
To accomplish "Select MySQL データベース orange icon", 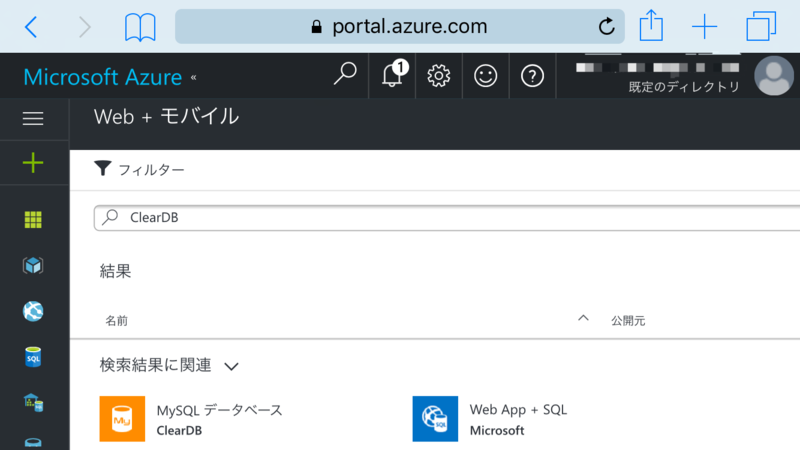I will [122, 419].
